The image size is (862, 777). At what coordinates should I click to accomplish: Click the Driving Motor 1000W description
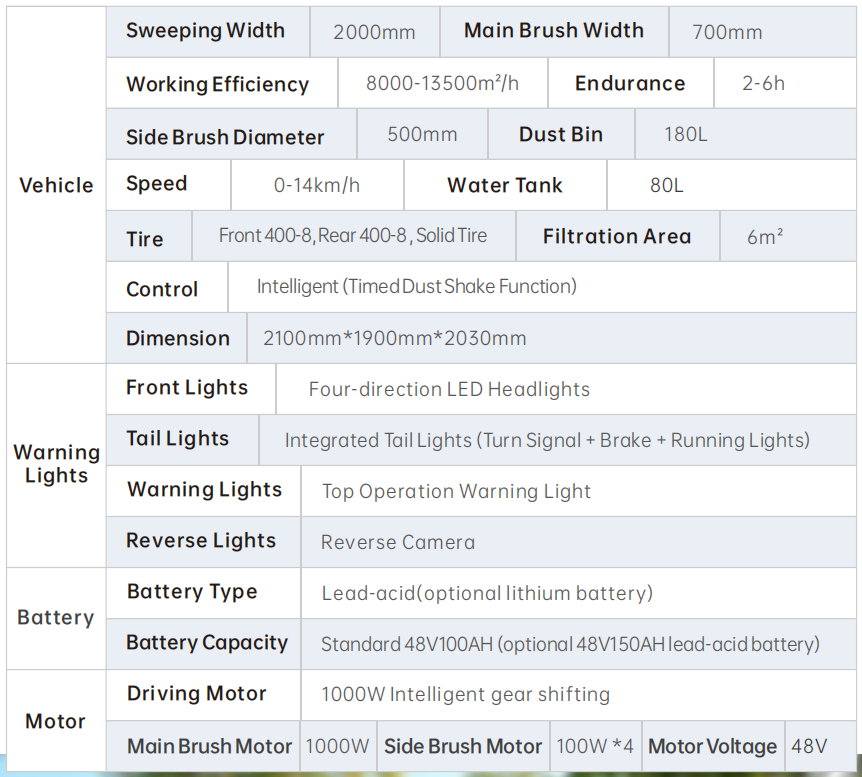click(466, 695)
